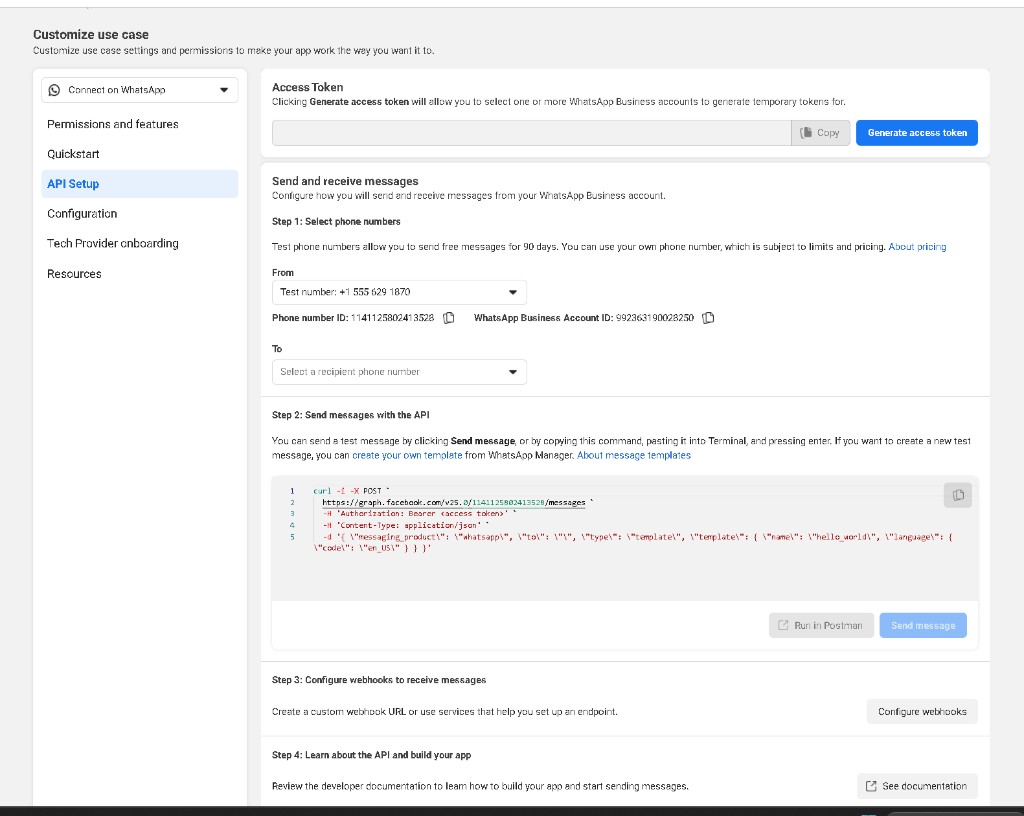Screen dimensions: 1024x816
Task: Click the 'Customize use case' heading
Action: (x=91, y=35)
